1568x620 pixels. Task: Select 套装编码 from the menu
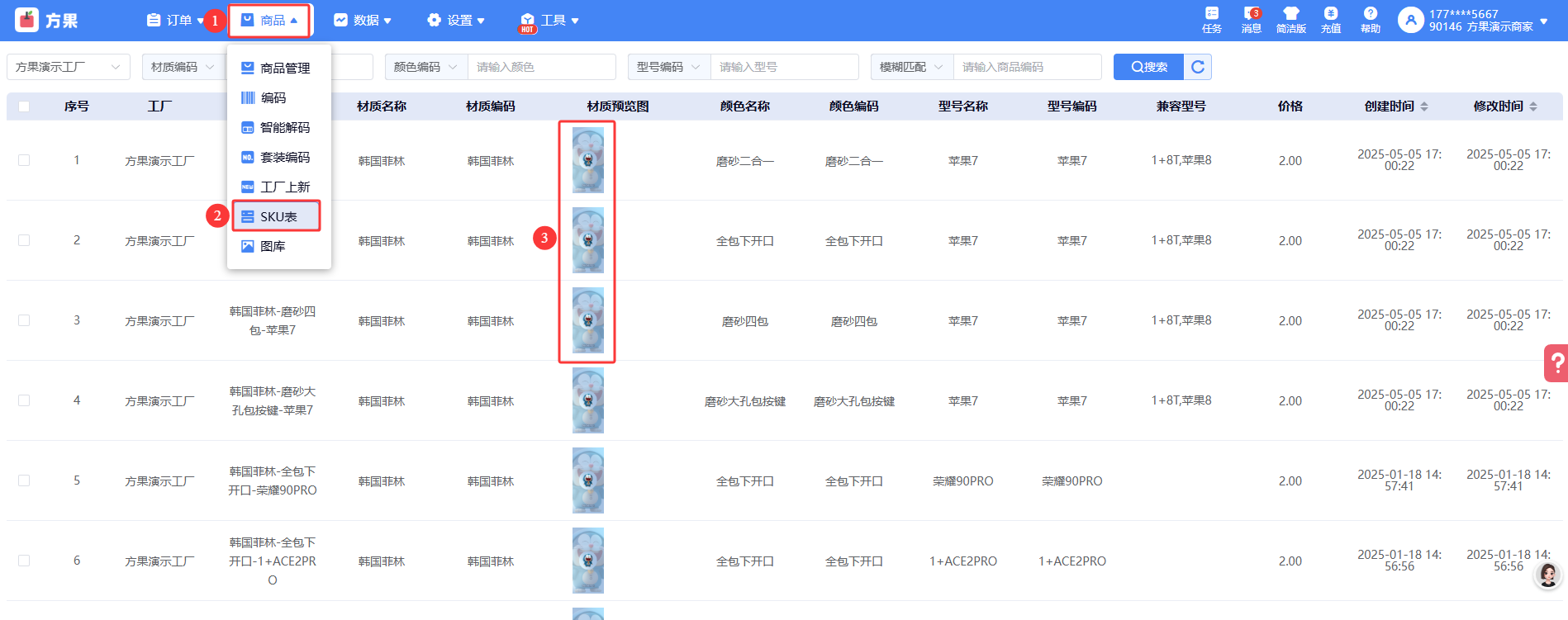pyautogui.click(x=279, y=157)
